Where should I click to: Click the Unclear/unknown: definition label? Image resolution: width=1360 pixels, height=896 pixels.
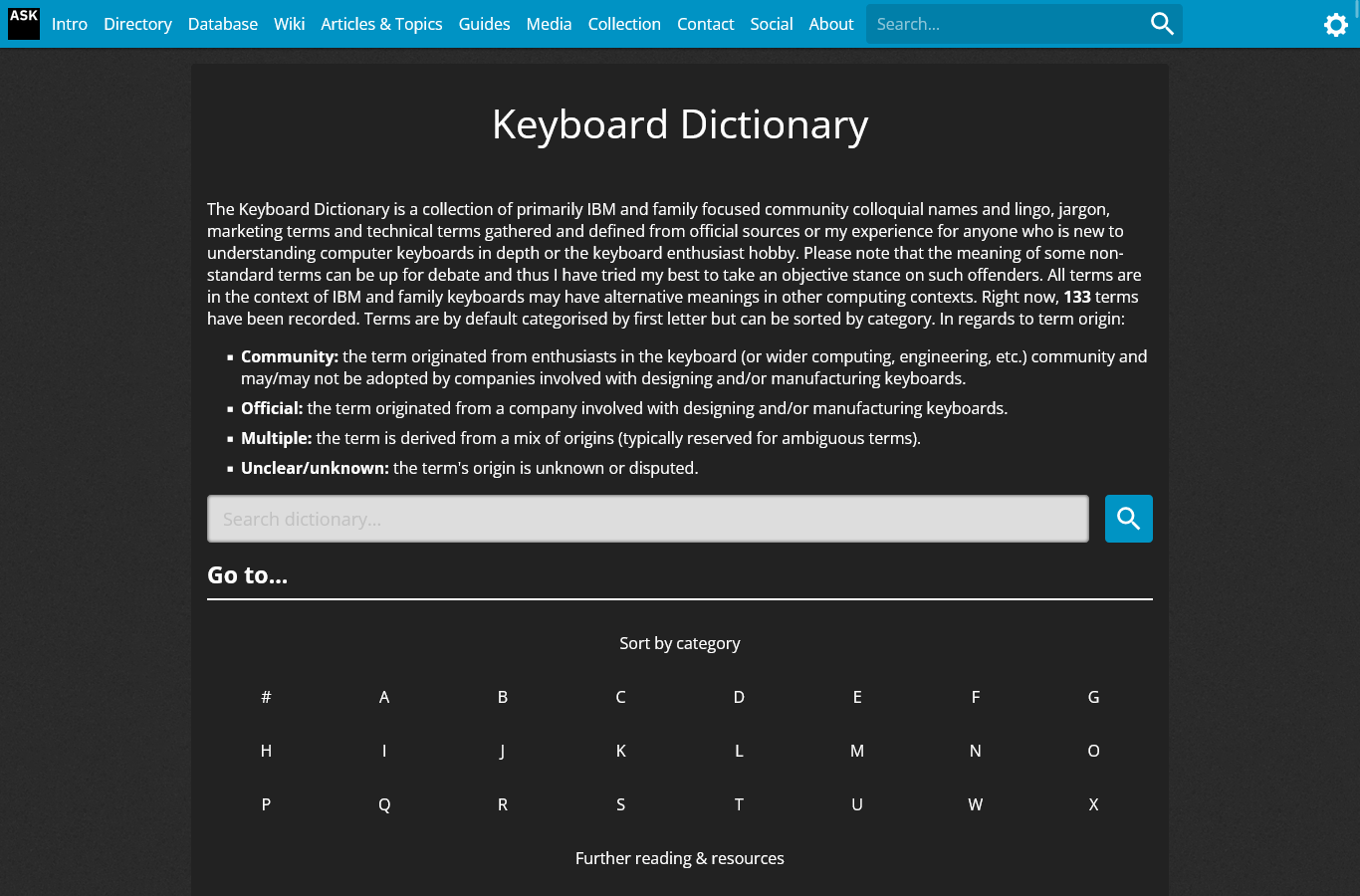point(315,468)
